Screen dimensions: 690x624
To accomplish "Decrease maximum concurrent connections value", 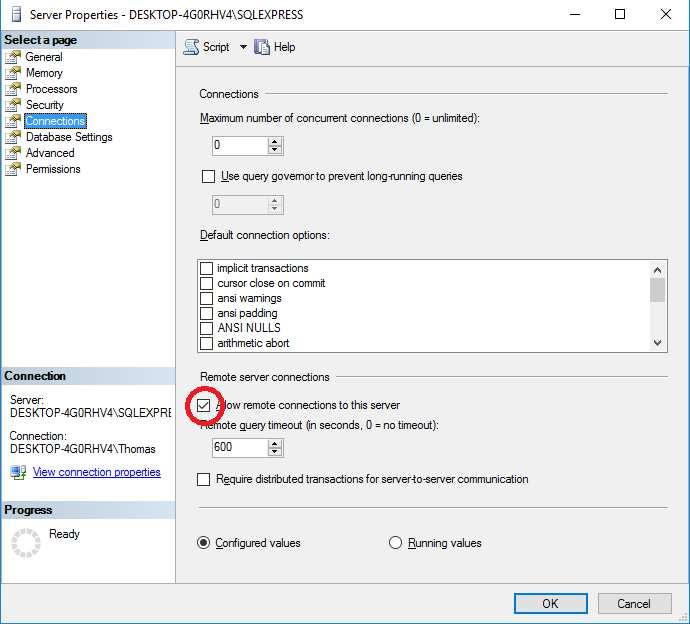I will pos(275,150).
